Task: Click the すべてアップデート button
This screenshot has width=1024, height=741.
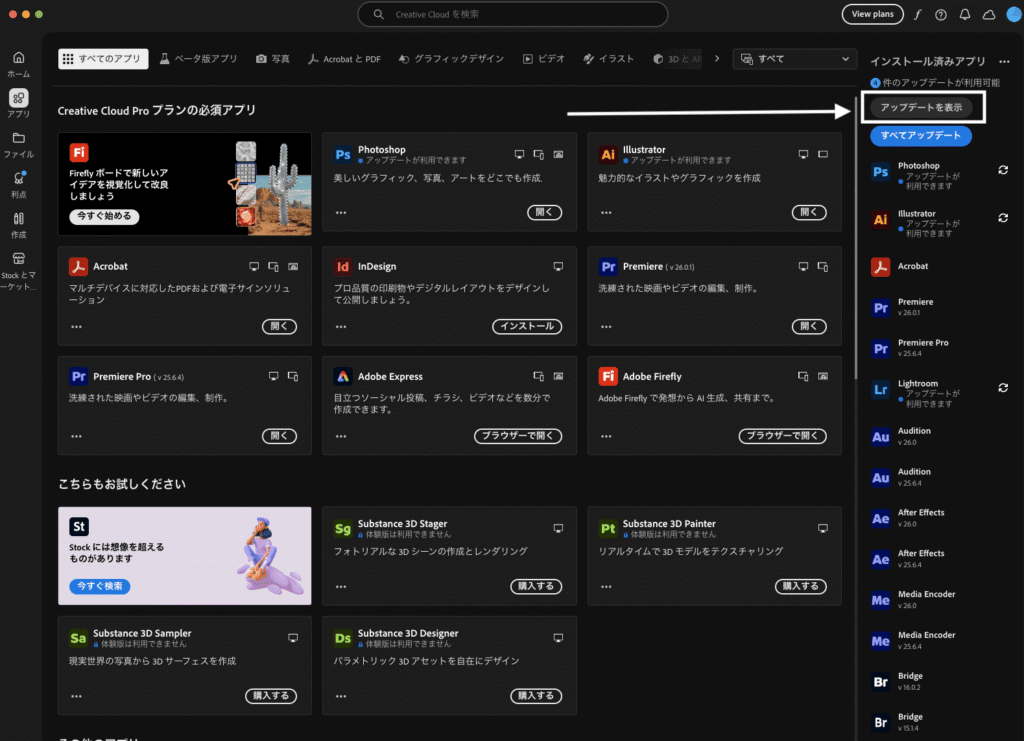Action: coord(920,136)
